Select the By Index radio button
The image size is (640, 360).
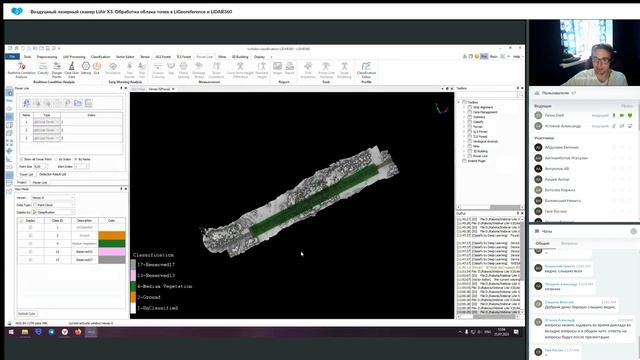point(56,159)
